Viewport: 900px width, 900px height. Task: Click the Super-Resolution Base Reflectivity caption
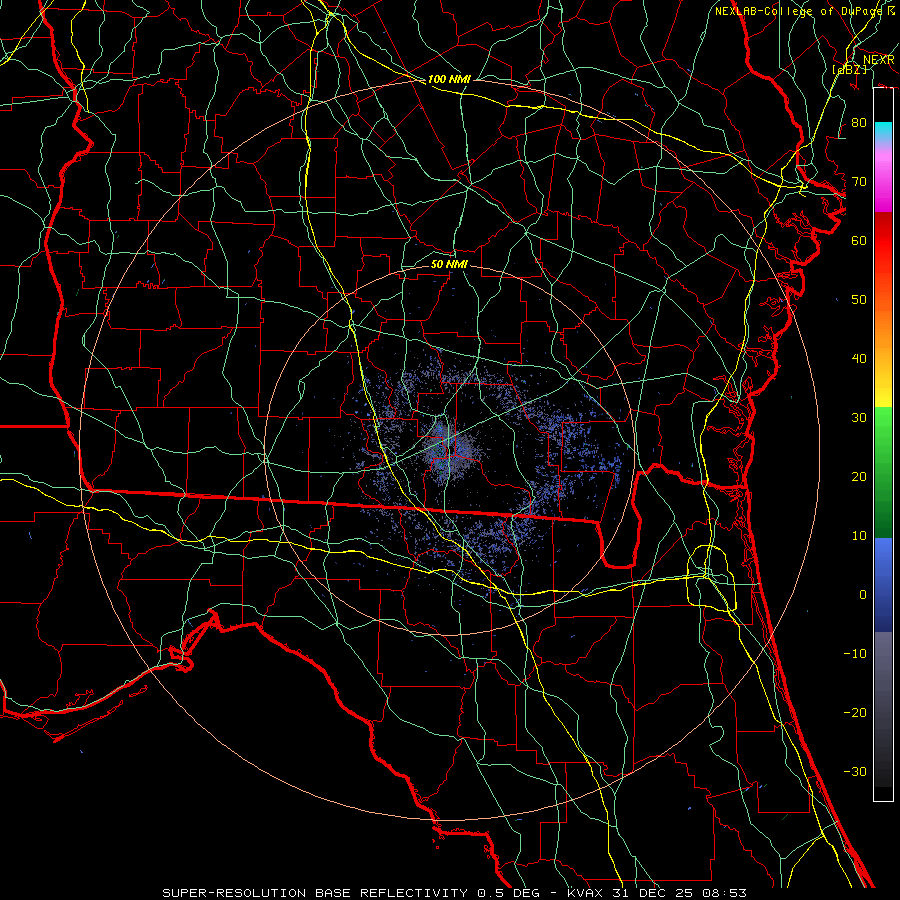454,893
